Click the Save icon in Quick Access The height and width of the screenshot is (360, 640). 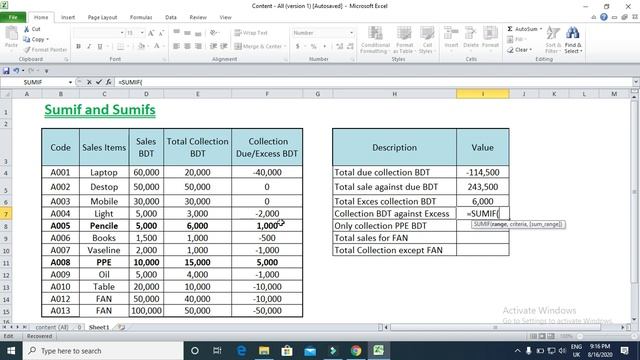[x=6, y=71]
